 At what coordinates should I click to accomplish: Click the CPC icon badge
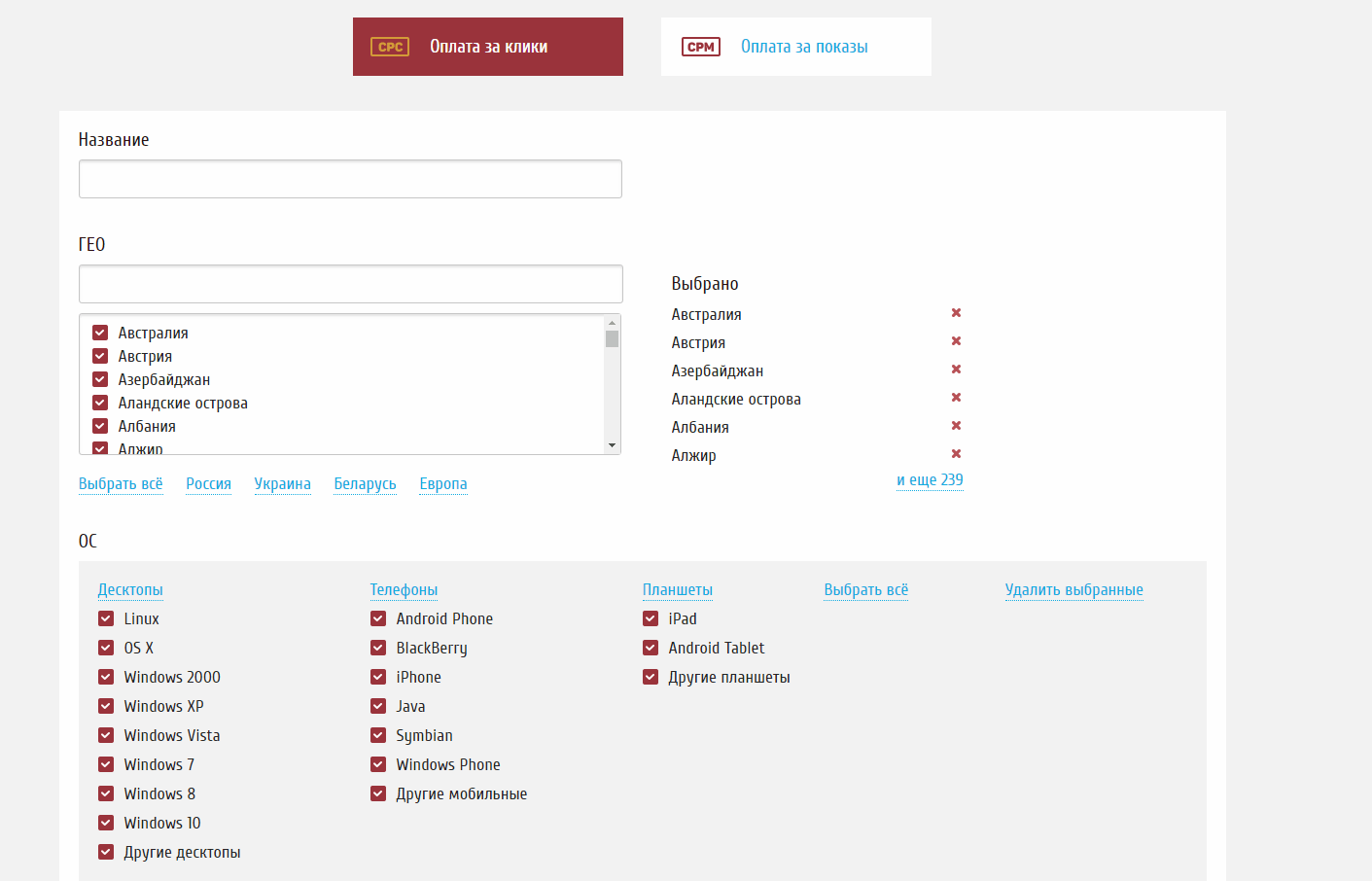pos(390,47)
